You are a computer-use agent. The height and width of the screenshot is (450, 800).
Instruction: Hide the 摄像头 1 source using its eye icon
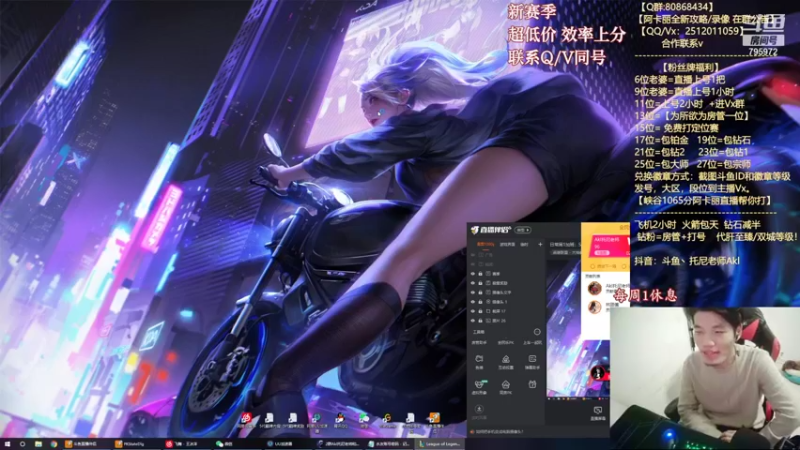point(472,302)
